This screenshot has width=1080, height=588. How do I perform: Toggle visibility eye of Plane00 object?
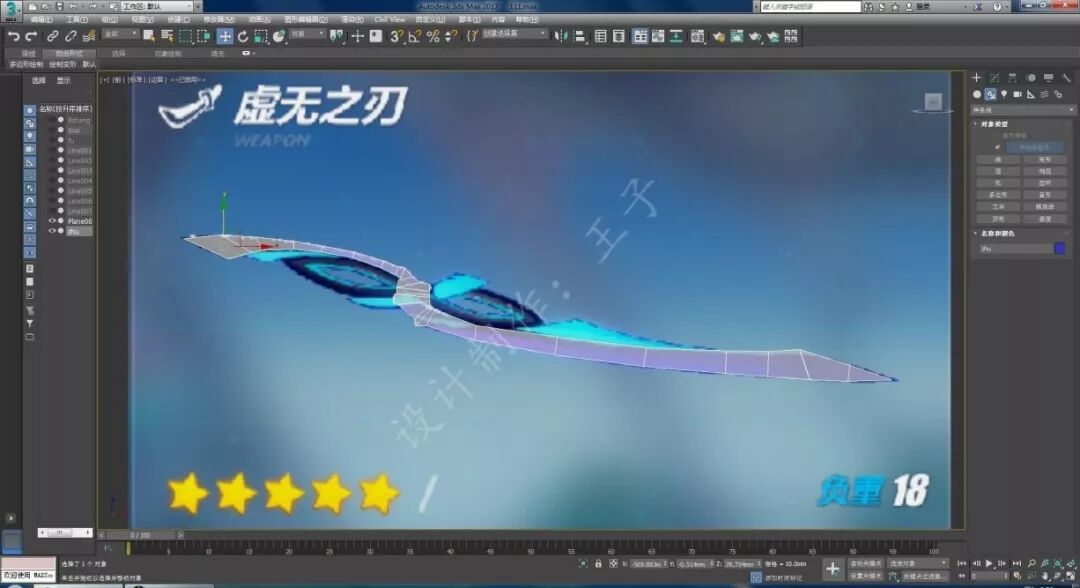pos(52,221)
